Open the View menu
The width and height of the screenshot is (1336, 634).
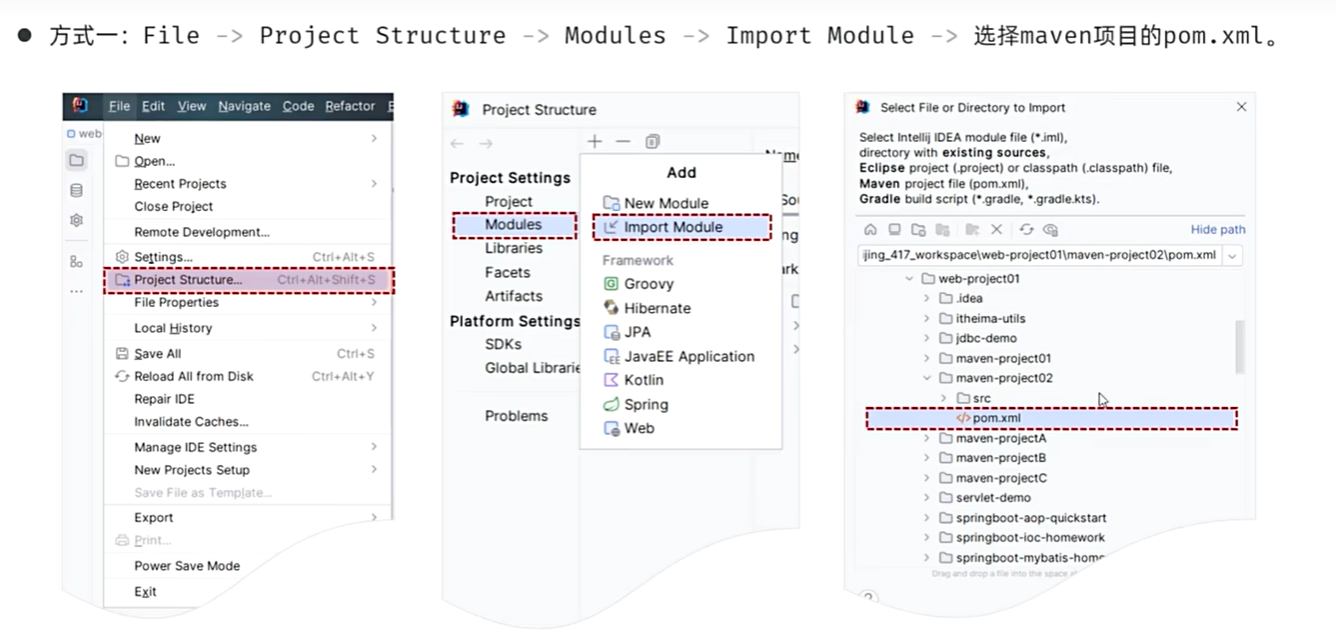click(192, 106)
